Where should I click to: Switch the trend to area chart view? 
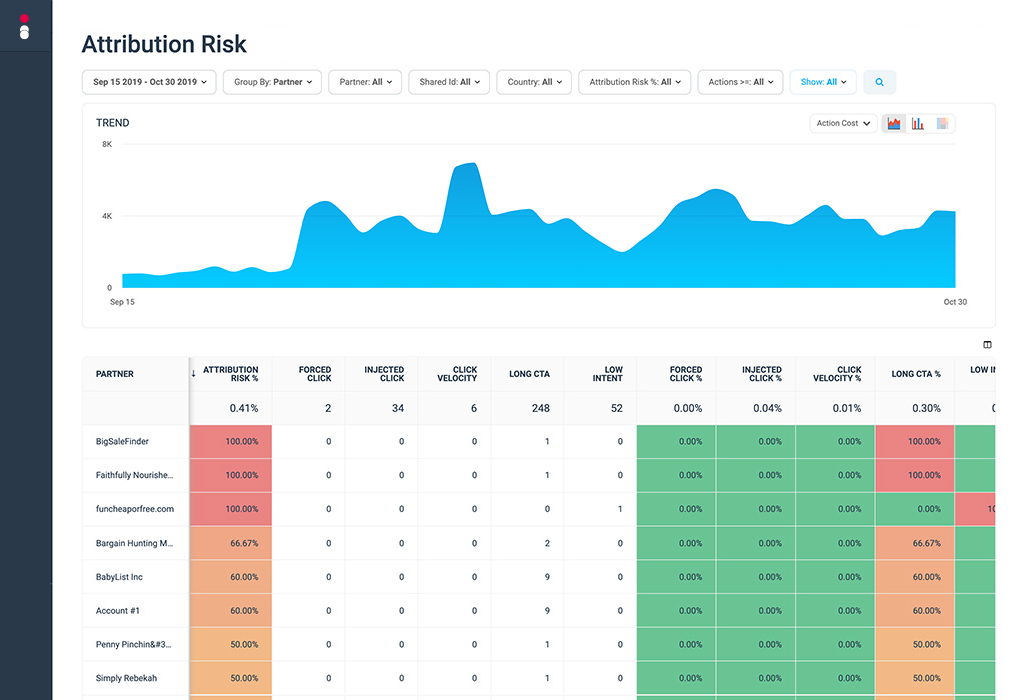(x=894, y=124)
